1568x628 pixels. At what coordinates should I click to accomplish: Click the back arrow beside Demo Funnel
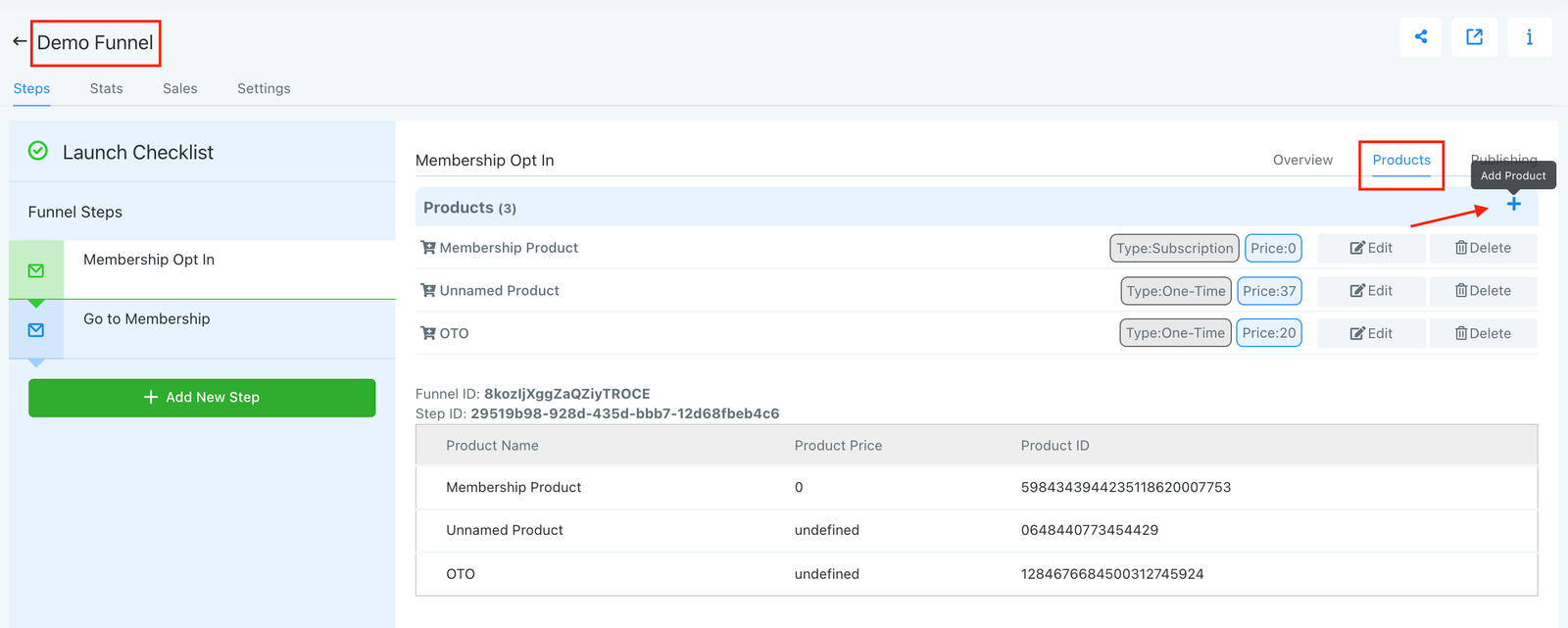19,42
